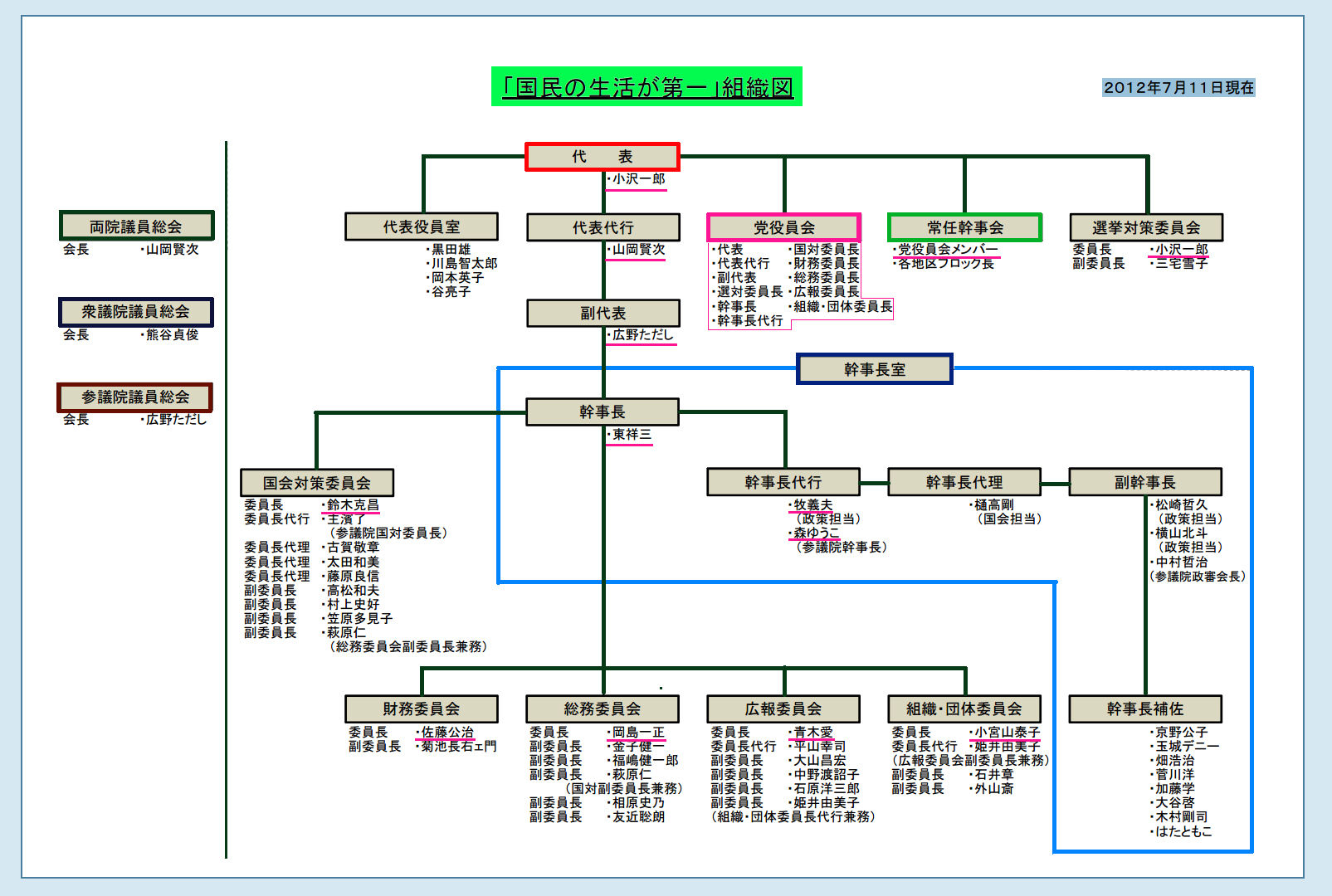Select the 副幹事長 box

[1145, 482]
